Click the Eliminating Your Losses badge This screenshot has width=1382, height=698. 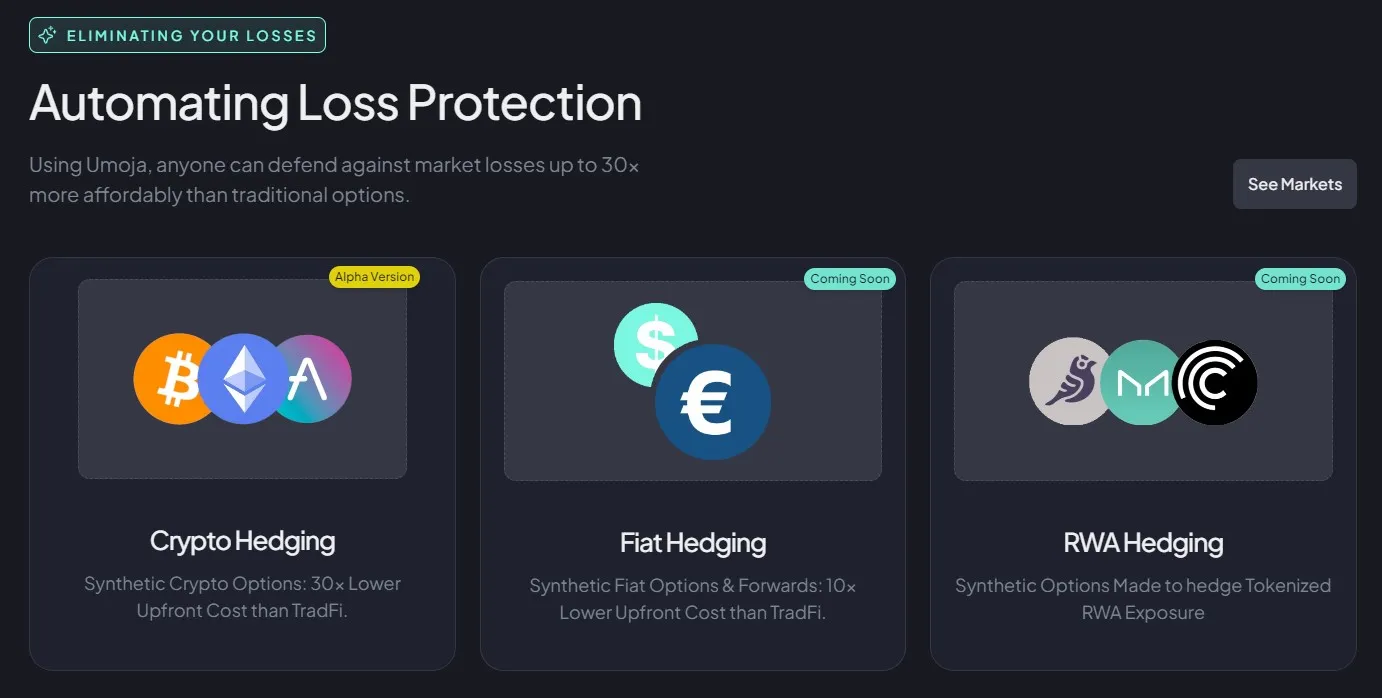(177, 34)
